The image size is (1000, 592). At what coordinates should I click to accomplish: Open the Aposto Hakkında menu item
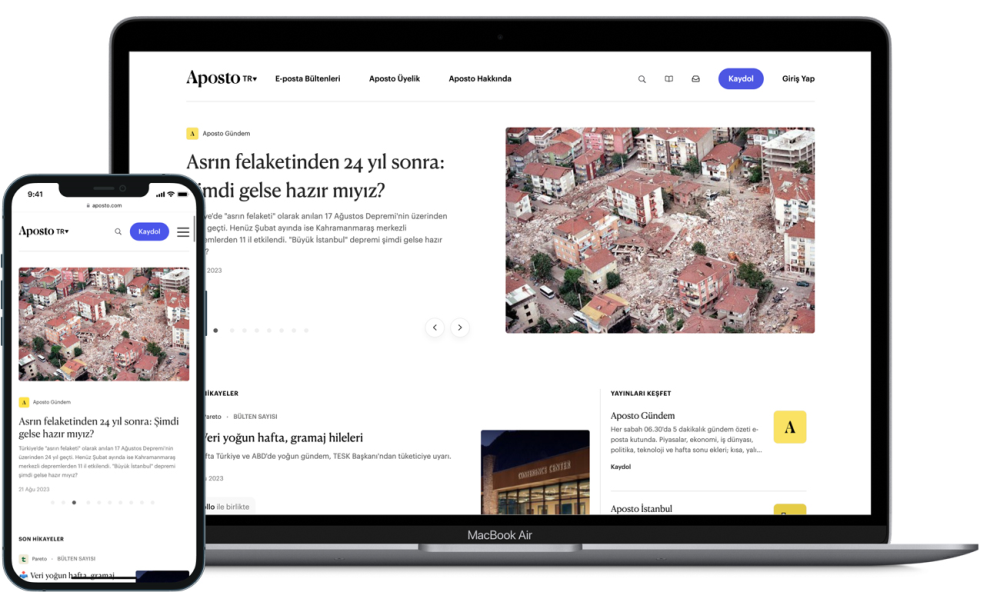pos(480,79)
